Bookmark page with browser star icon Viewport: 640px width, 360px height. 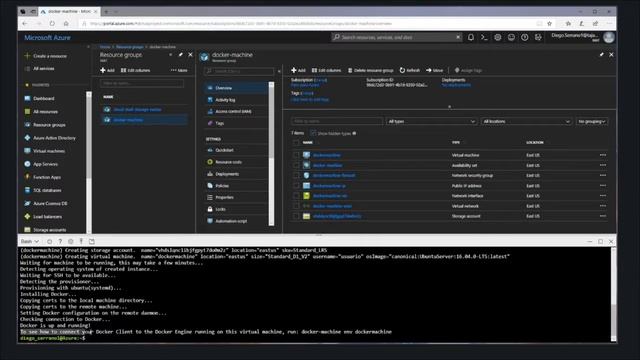click(549, 24)
